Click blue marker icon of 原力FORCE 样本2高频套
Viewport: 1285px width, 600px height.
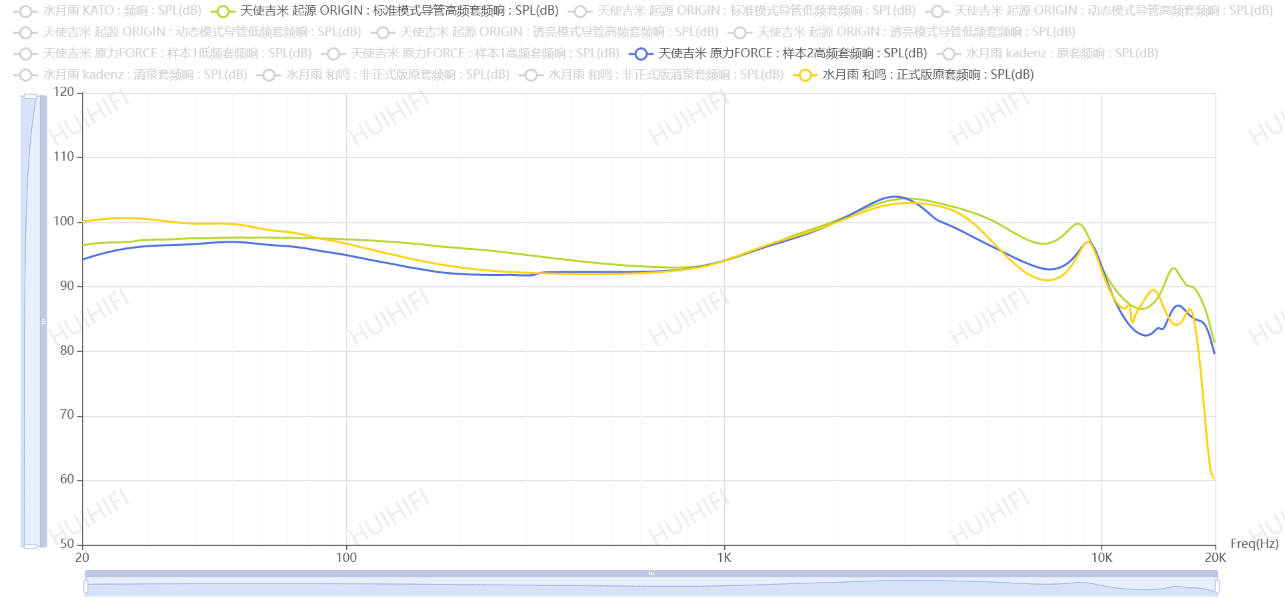(643, 53)
